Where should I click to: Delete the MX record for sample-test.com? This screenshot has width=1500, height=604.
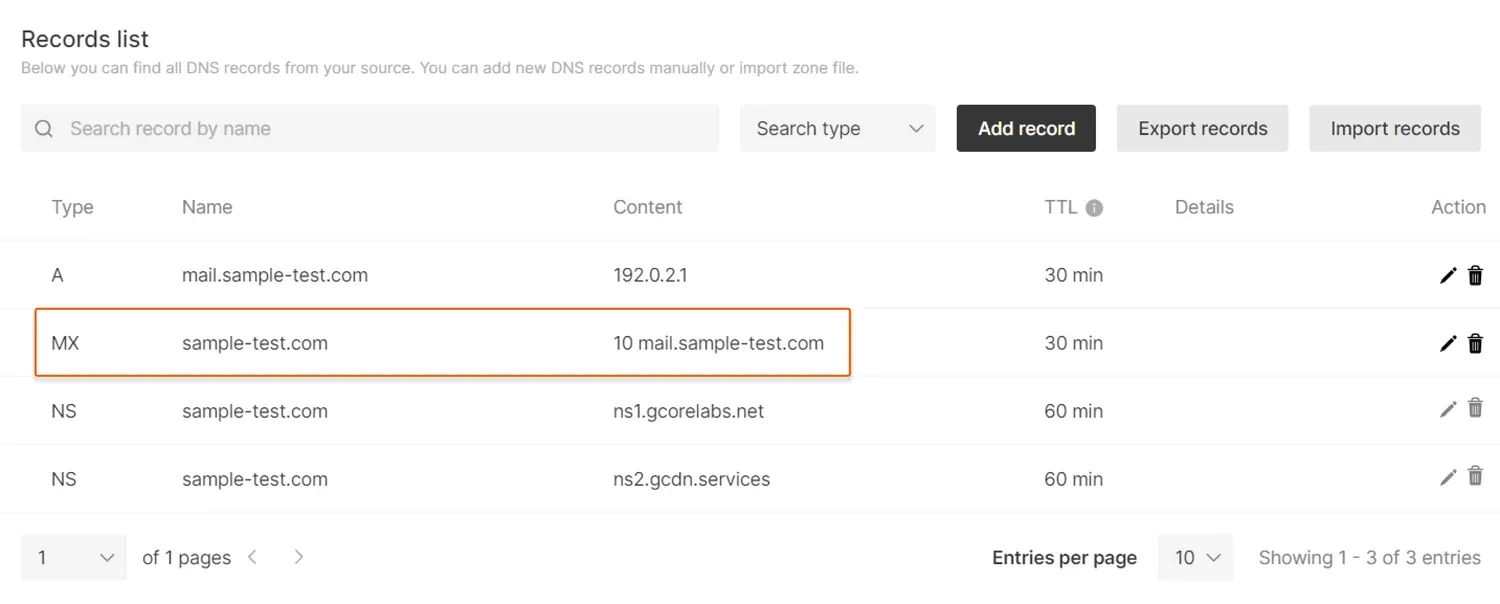[1475, 343]
